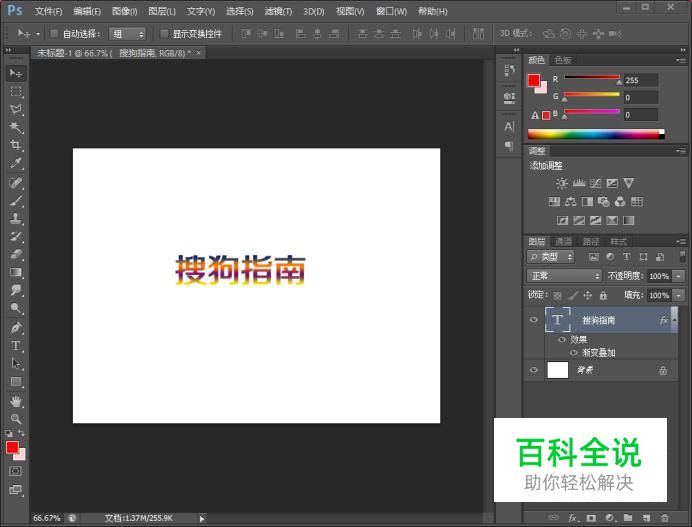
Task: Add layer style fx at panel bottom
Action: tap(573, 518)
